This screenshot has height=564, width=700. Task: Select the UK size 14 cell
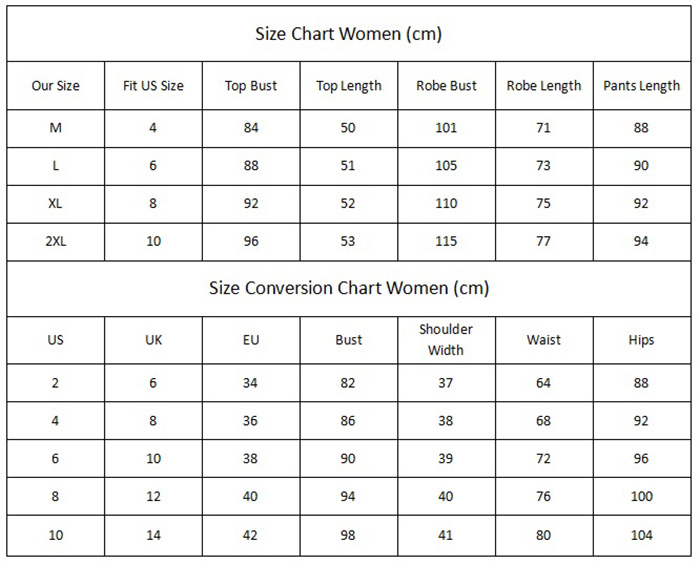(x=154, y=535)
